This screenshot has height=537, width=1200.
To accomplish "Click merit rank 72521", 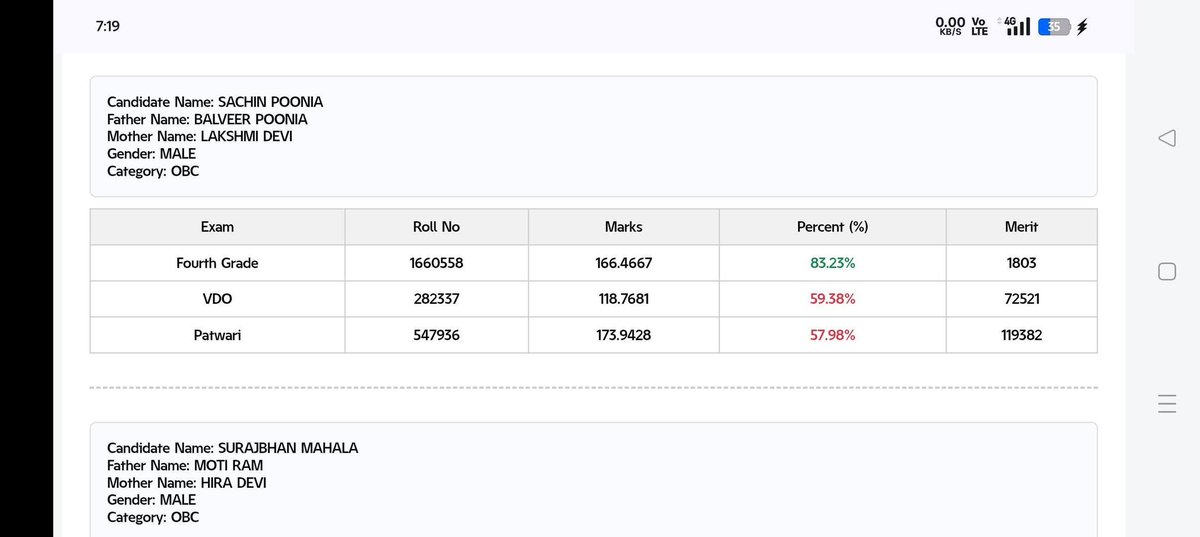I will [1021, 299].
